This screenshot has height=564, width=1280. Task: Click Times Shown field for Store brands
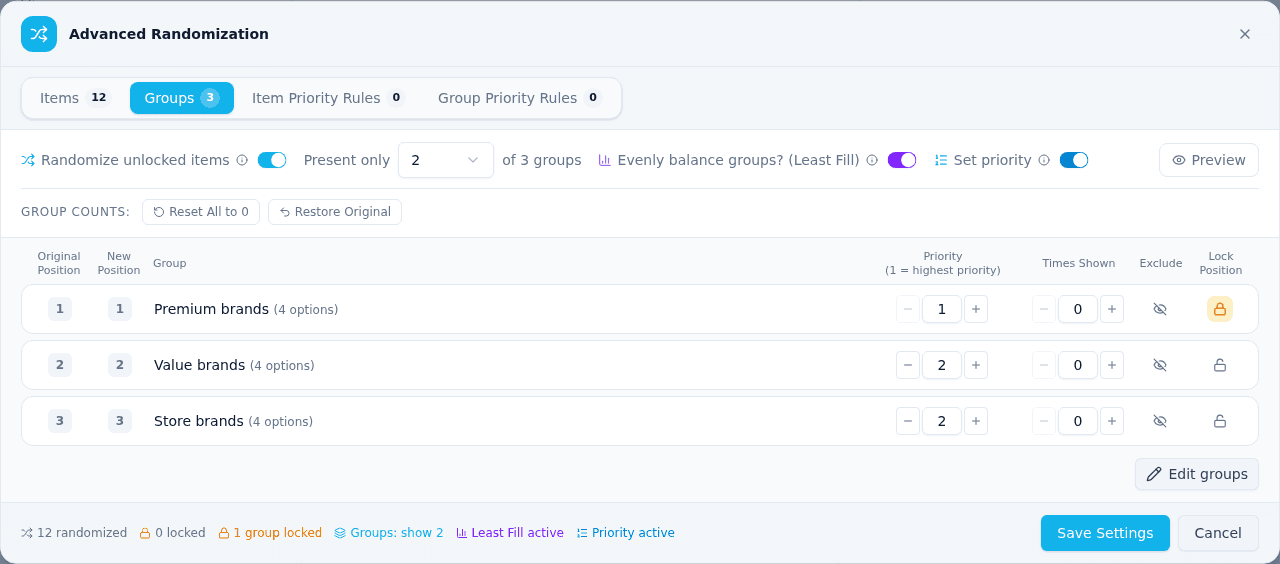[1078, 421]
